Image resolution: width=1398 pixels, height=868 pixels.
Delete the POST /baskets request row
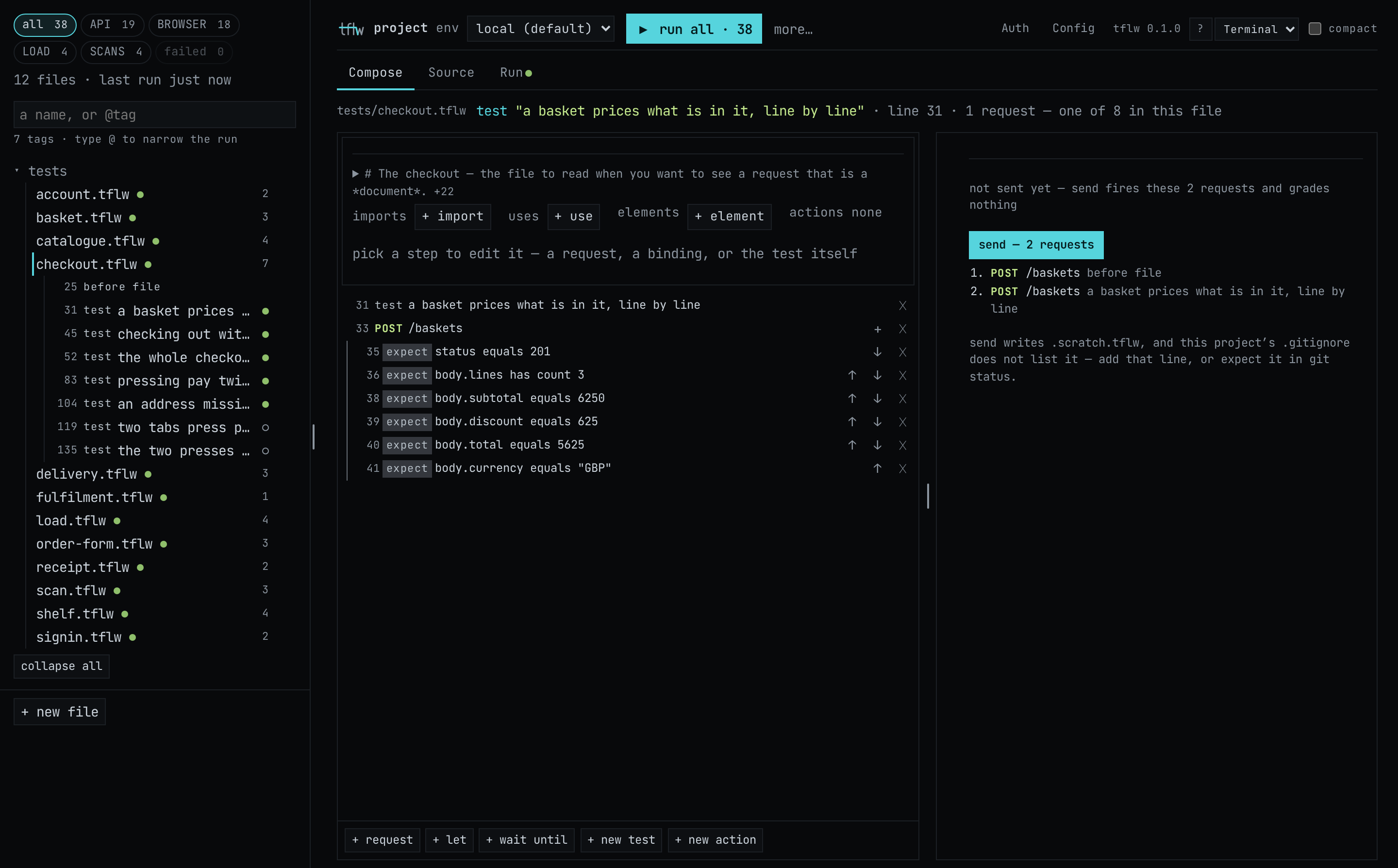pyautogui.click(x=902, y=329)
